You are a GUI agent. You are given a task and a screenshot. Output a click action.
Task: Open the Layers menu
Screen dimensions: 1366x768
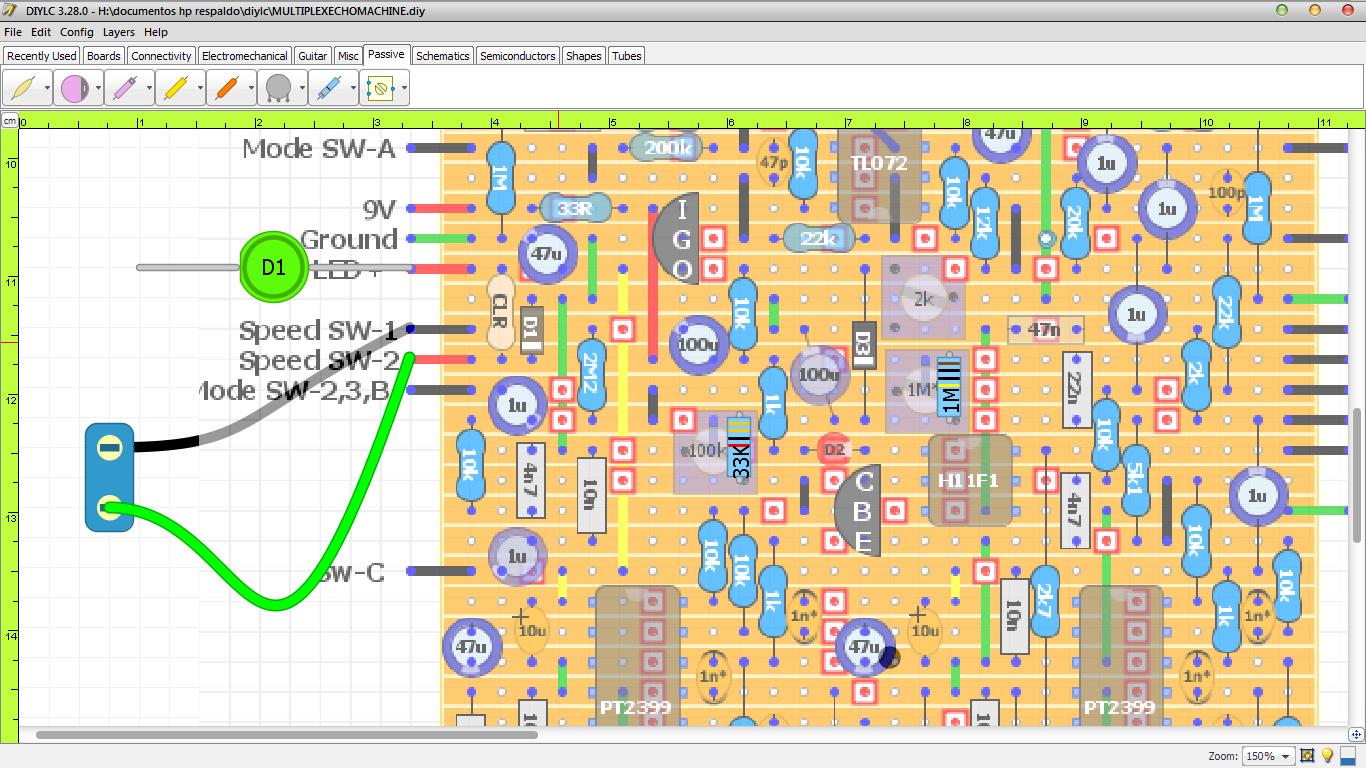(x=118, y=32)
